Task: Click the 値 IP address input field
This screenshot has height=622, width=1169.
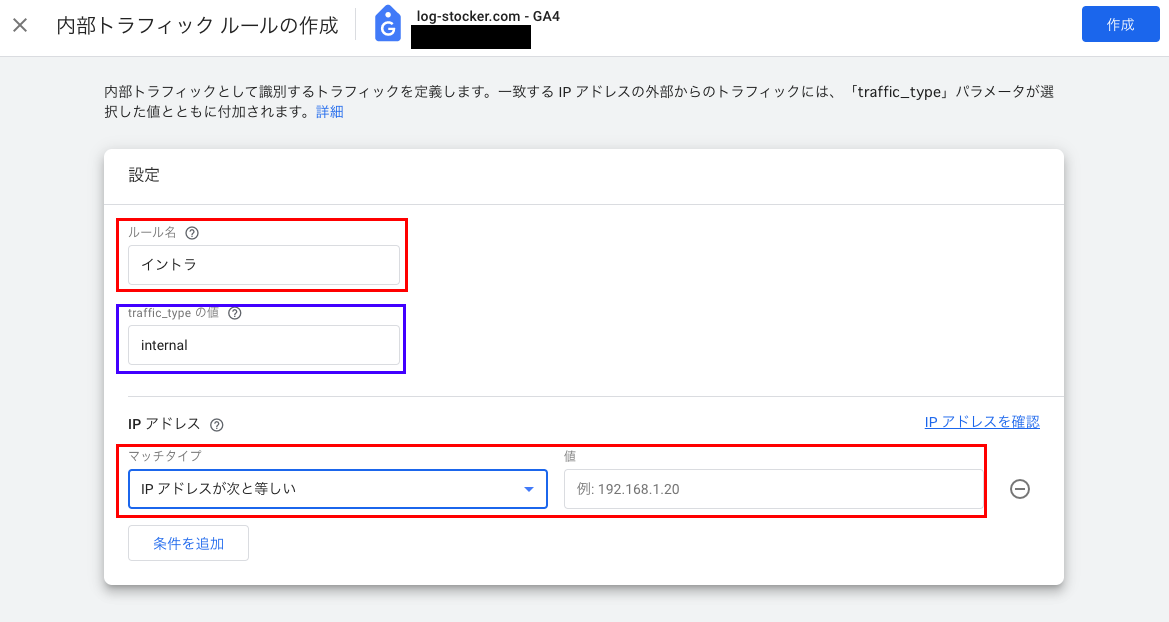Action: tap(774, 489)
